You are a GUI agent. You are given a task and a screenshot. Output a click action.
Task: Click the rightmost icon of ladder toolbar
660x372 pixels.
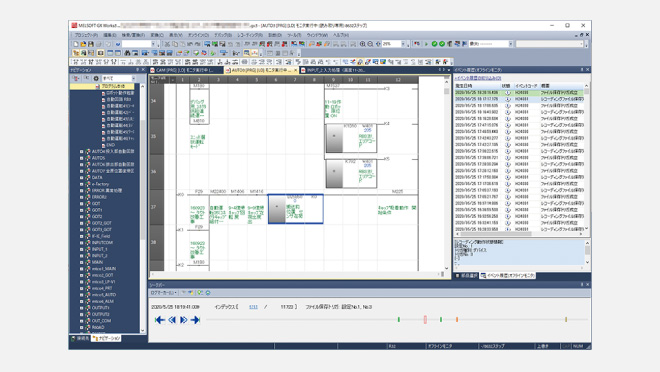pyautogui.click(x=445, y=62)
